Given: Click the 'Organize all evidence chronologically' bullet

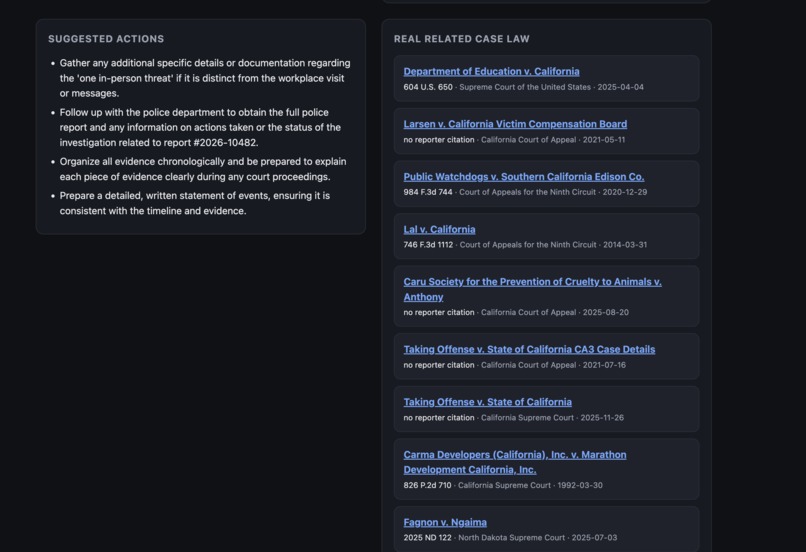Looking at the screenshot, I should click(203, 169).
